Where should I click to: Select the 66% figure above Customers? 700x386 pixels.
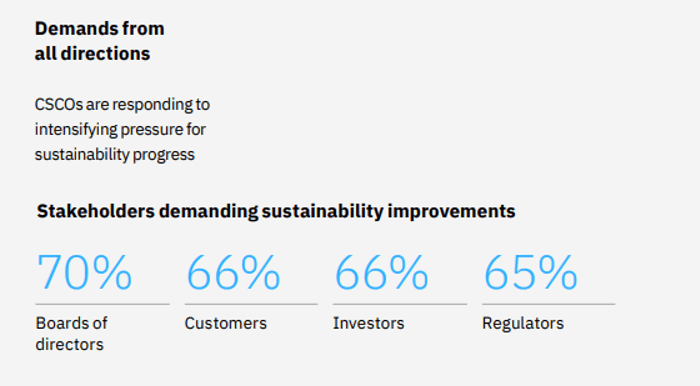click(233, 272)
